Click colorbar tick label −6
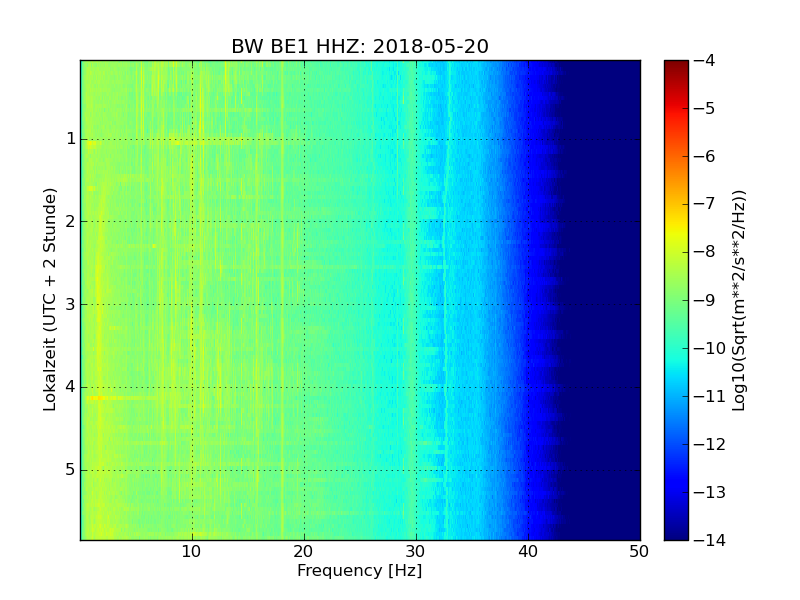Image resolution: width=800 pixels, height=600 pixels. coord(705,156)
